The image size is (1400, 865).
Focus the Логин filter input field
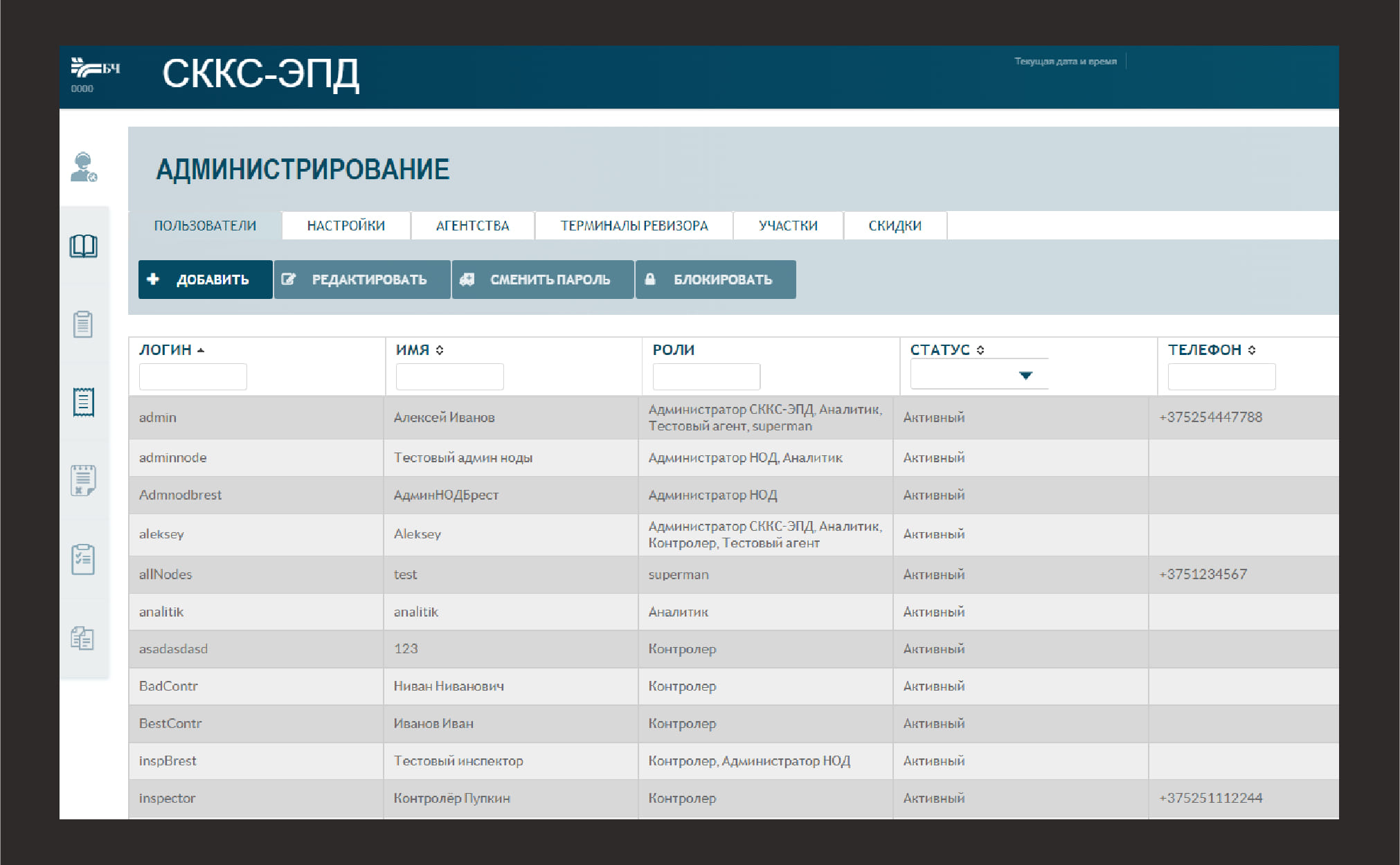click(193, 376)
